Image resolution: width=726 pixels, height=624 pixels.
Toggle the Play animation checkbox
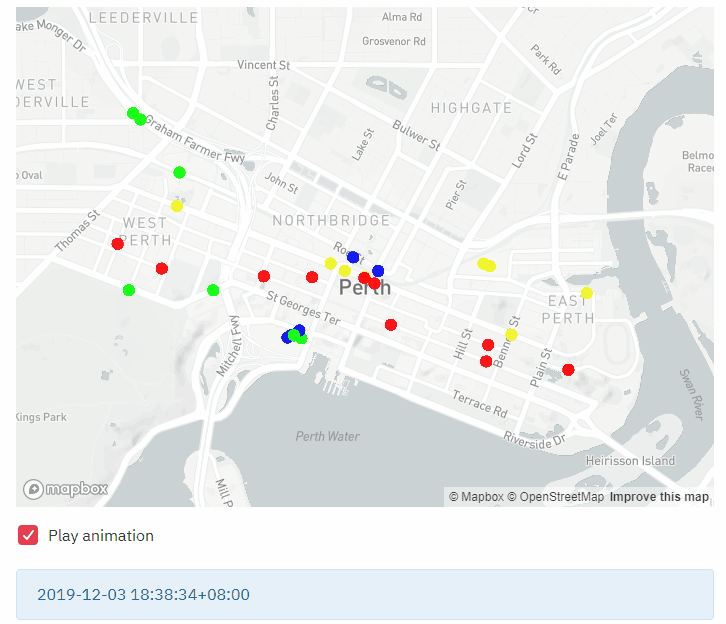coord(28,535)
